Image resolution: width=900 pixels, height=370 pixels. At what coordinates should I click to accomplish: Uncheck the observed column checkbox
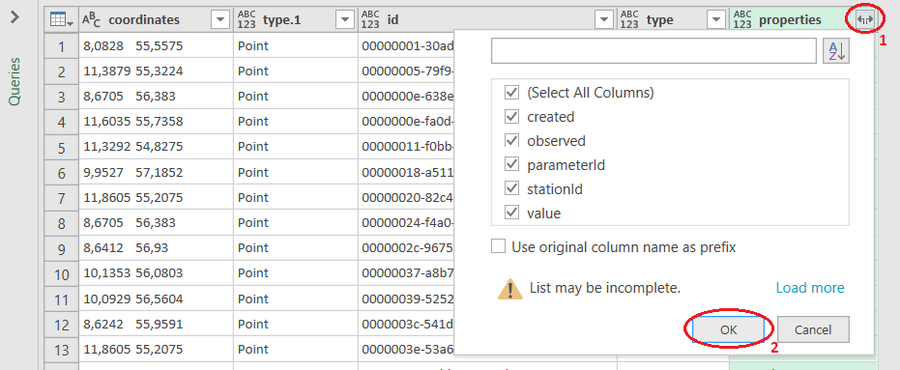pos(511,141)
